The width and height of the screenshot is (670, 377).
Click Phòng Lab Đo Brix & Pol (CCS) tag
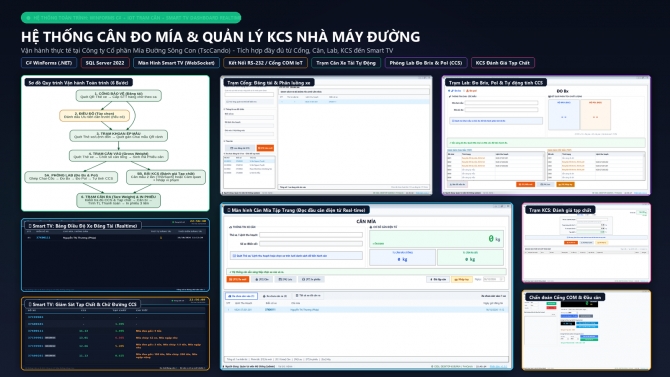pyautogui.click(x=426, y=63)
